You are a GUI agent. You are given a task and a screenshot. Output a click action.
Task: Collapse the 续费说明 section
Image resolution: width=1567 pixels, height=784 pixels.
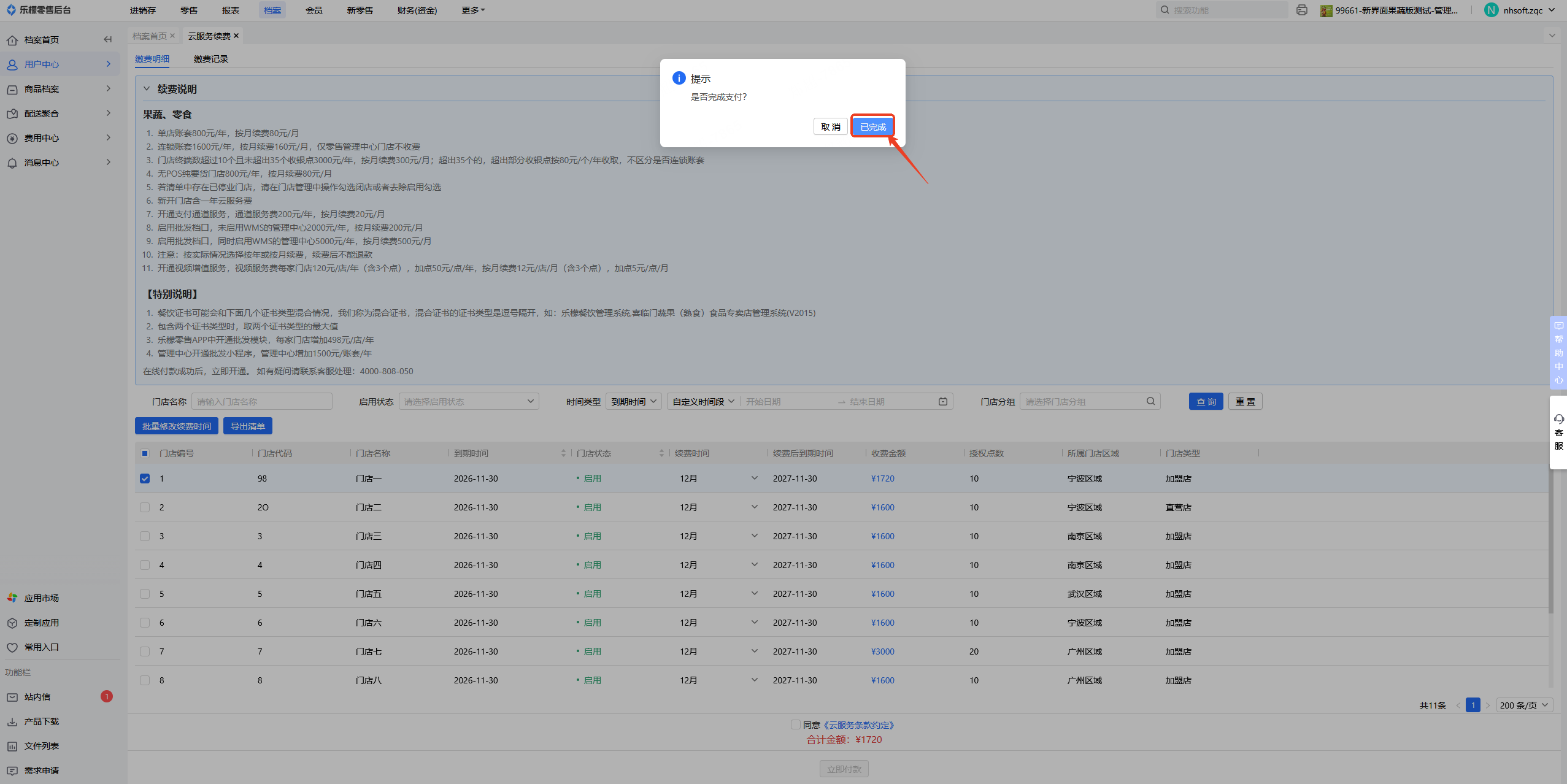click(x=147, y=89)
